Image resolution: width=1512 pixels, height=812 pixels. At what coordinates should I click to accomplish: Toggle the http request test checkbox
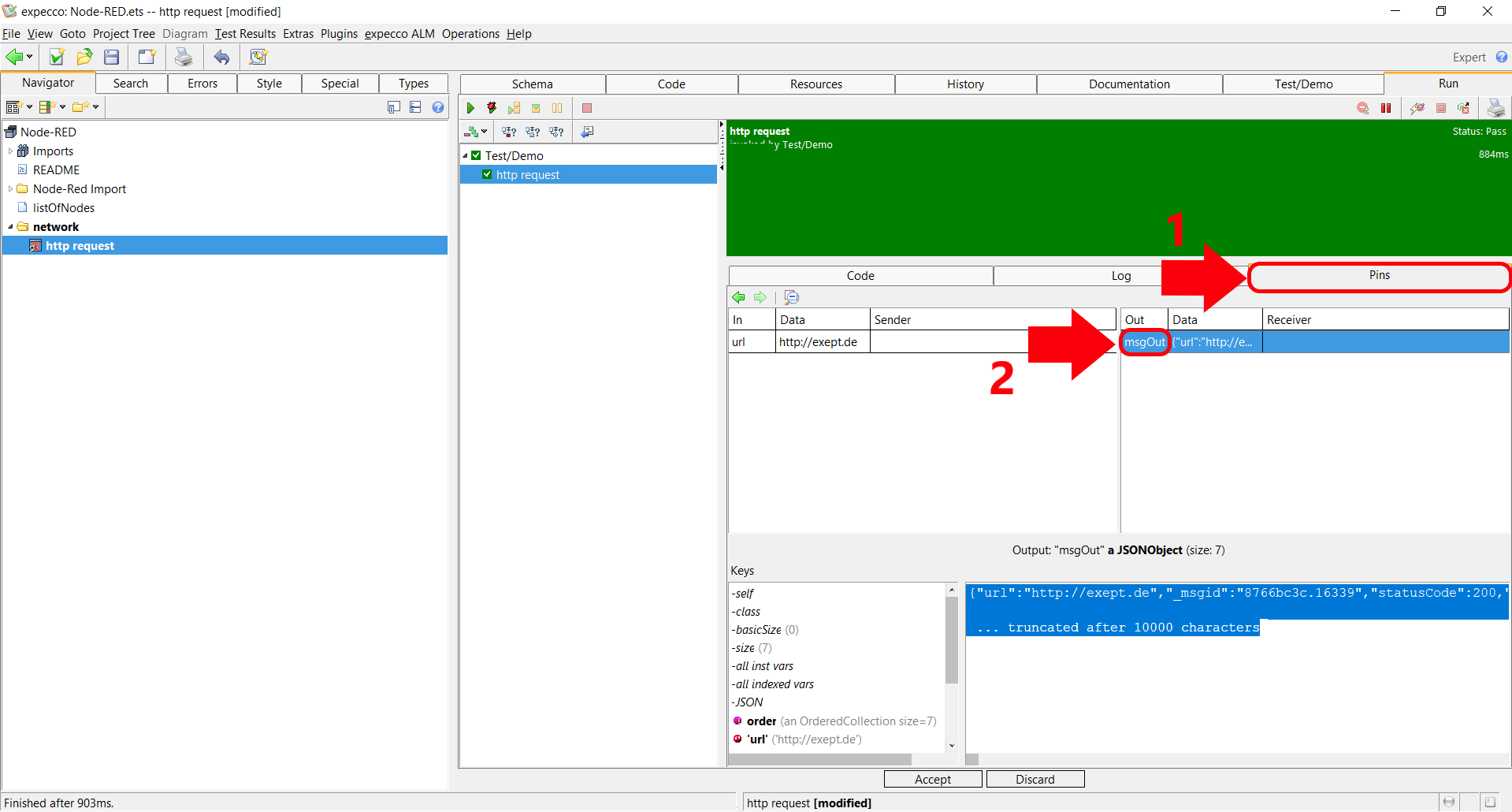pyautogui.click(x=487, y=175)
